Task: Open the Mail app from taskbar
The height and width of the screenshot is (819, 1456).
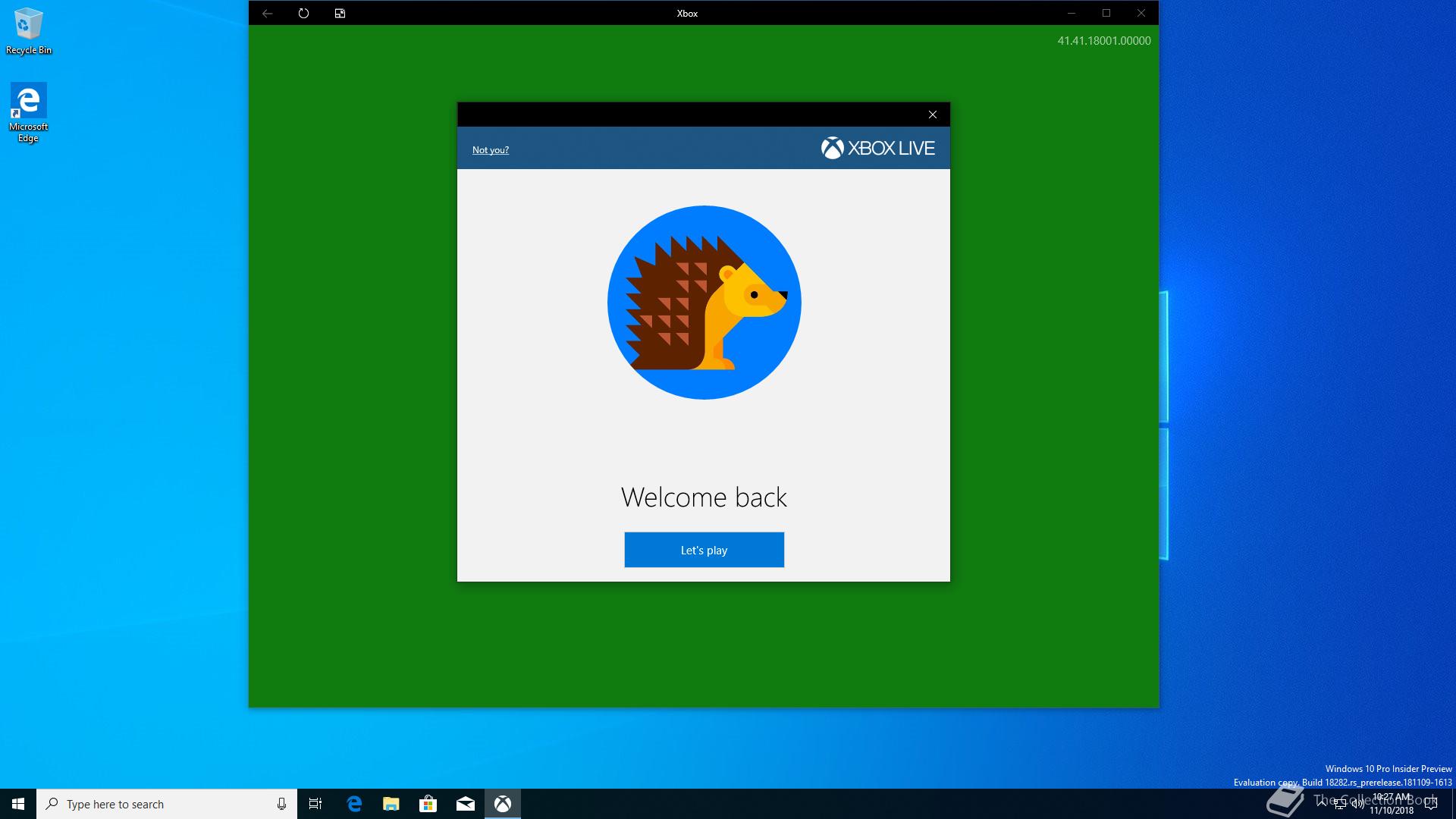Action: coord(466,804)
